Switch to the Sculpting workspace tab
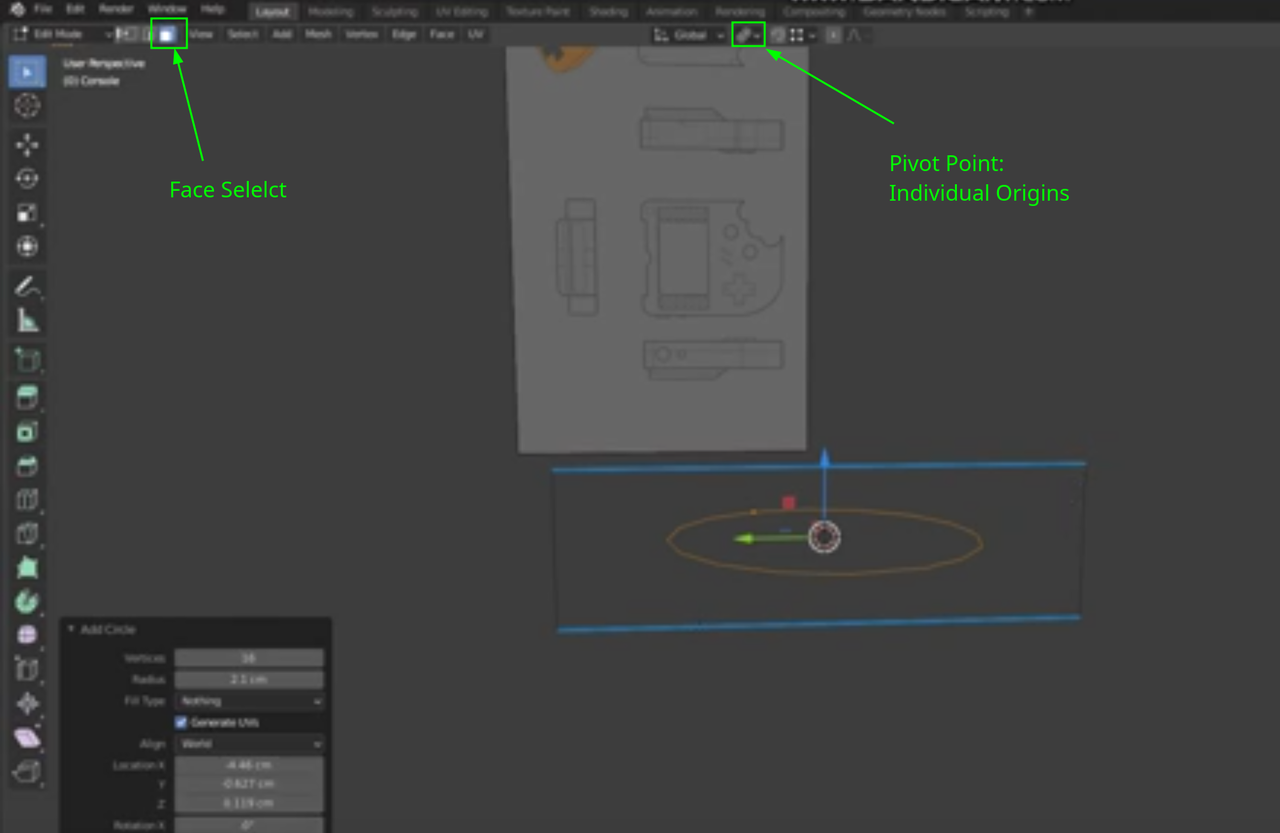Viewport: 1280px width, 833px height. [x=394, y=12]
